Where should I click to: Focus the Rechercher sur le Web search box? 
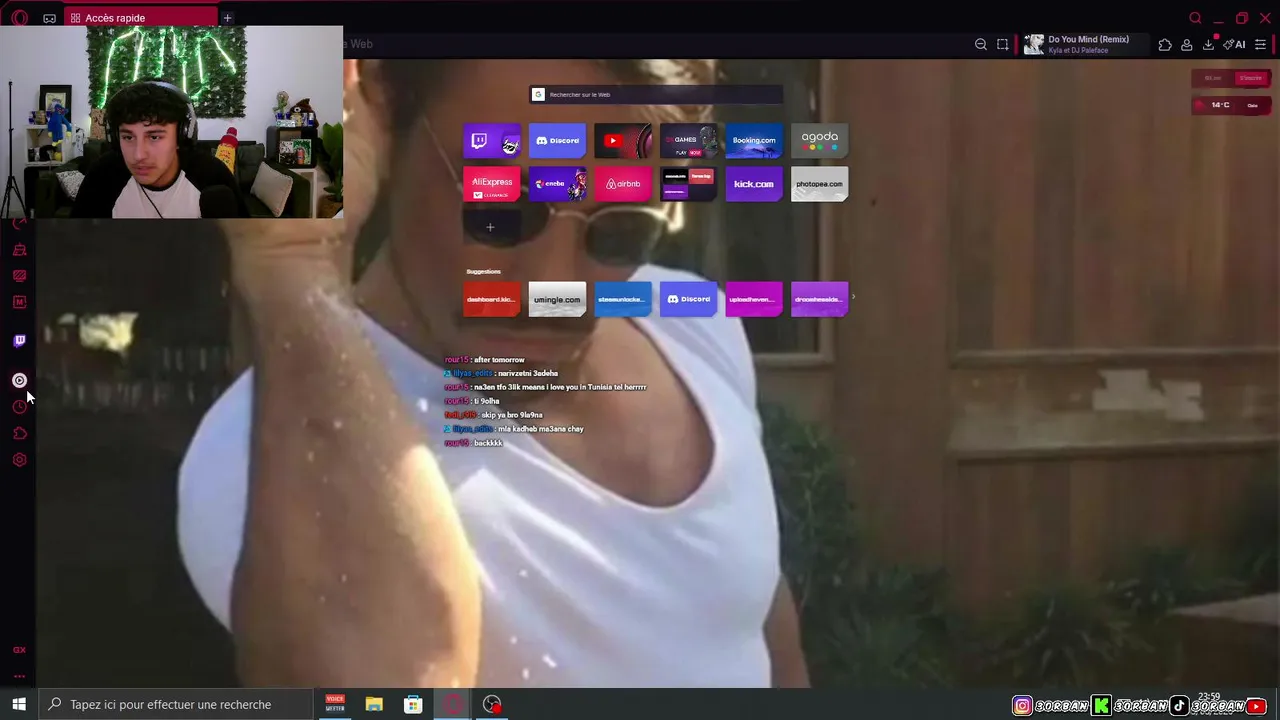(x=656, y=94)
